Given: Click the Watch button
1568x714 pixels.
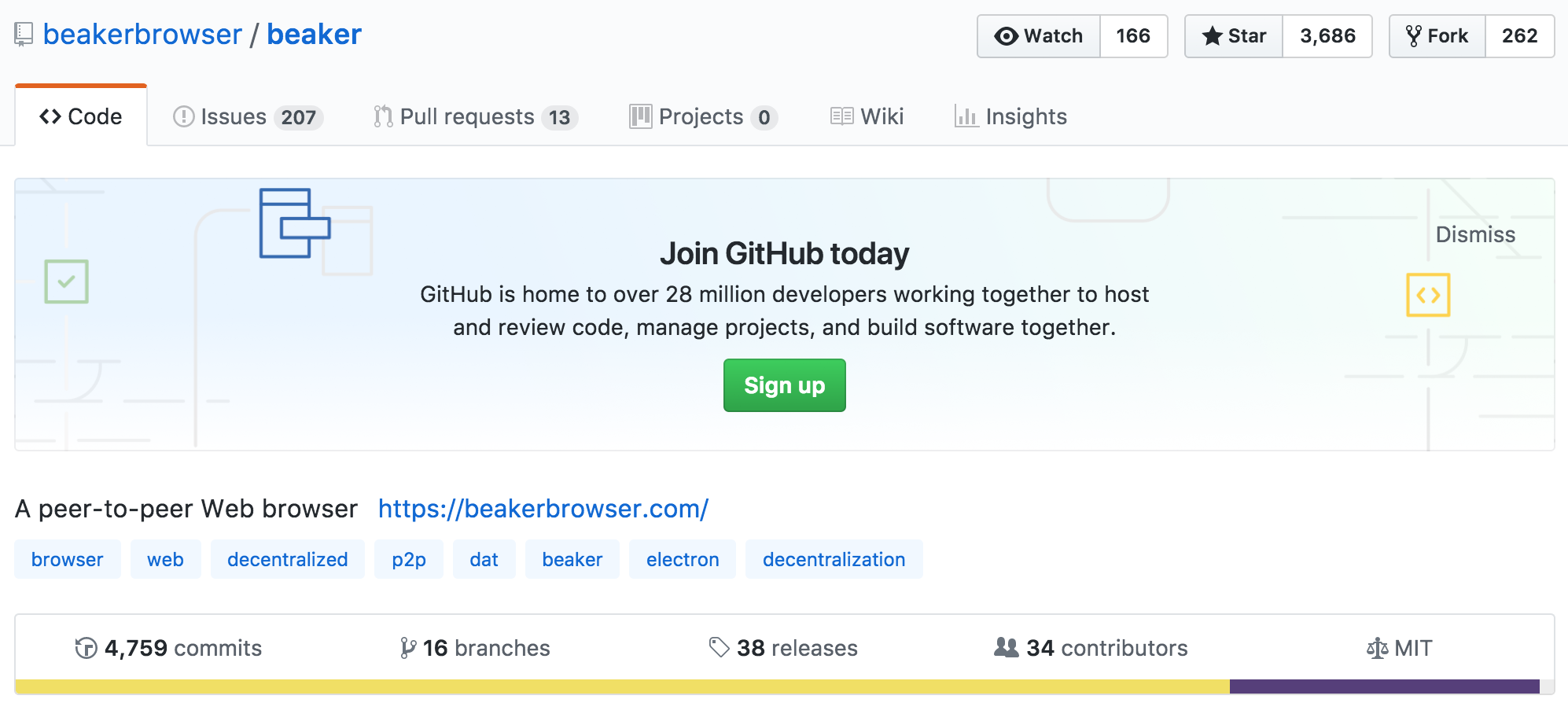Looking at the screenshot, I should tap(1039, 36).
